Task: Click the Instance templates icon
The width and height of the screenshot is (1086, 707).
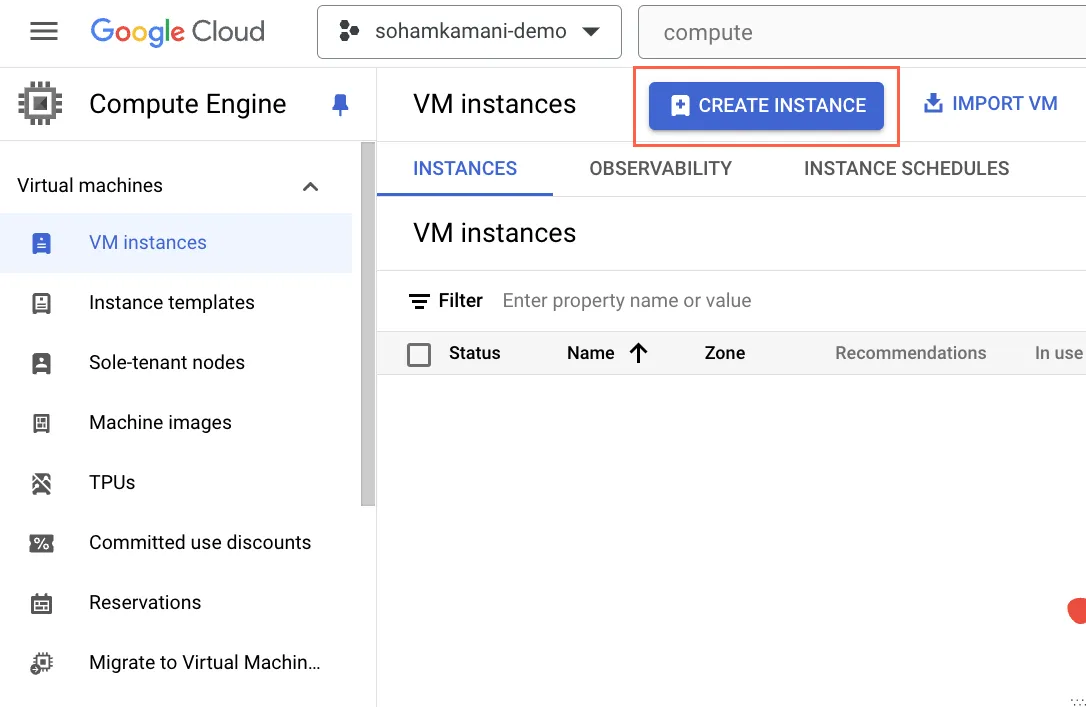Action: coord(41,302)
